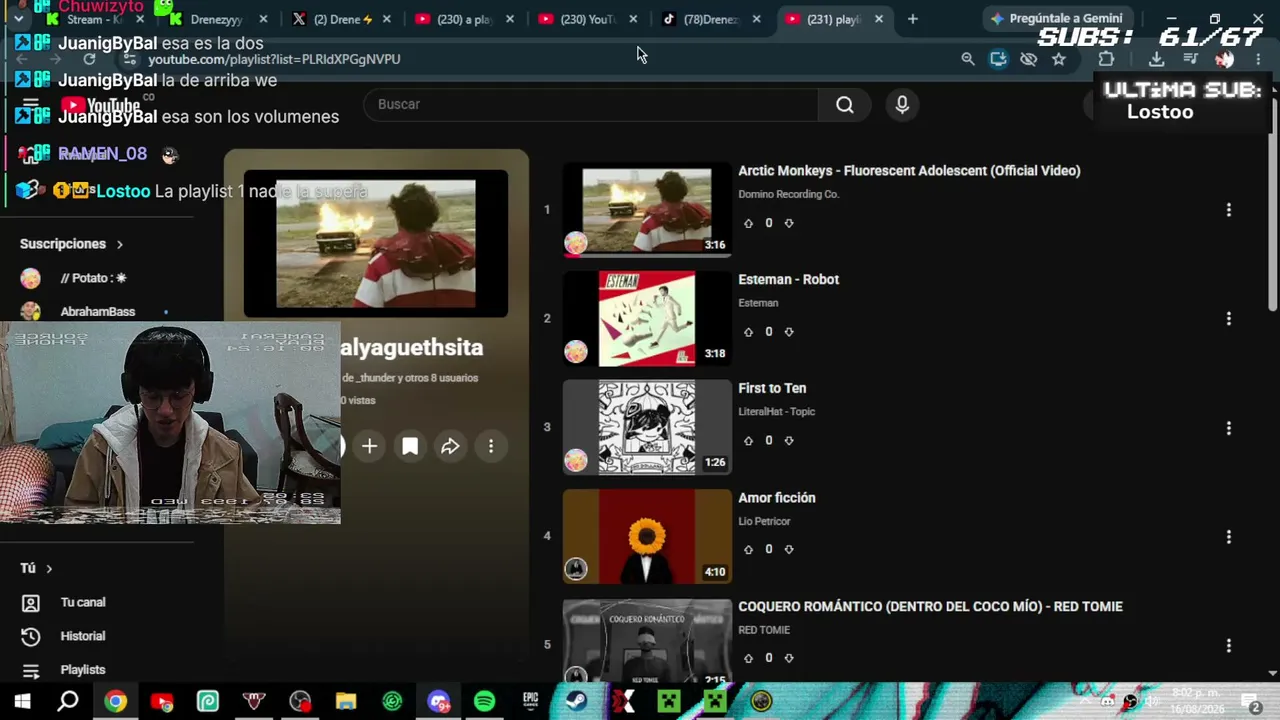
Task: Open the Chrome profile avatar
Action: tap(1224, 59)
